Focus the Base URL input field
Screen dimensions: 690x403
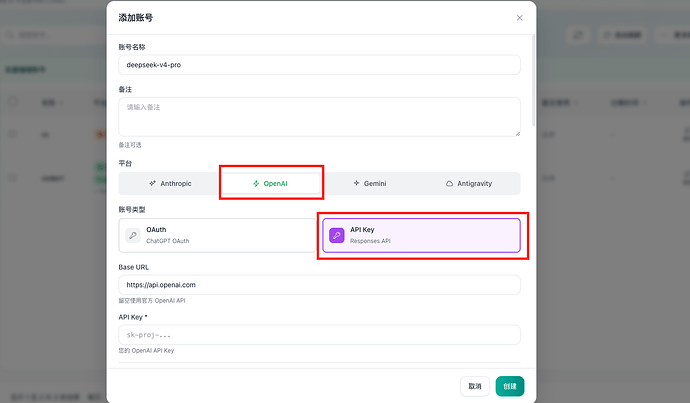[x=319, y=285]
